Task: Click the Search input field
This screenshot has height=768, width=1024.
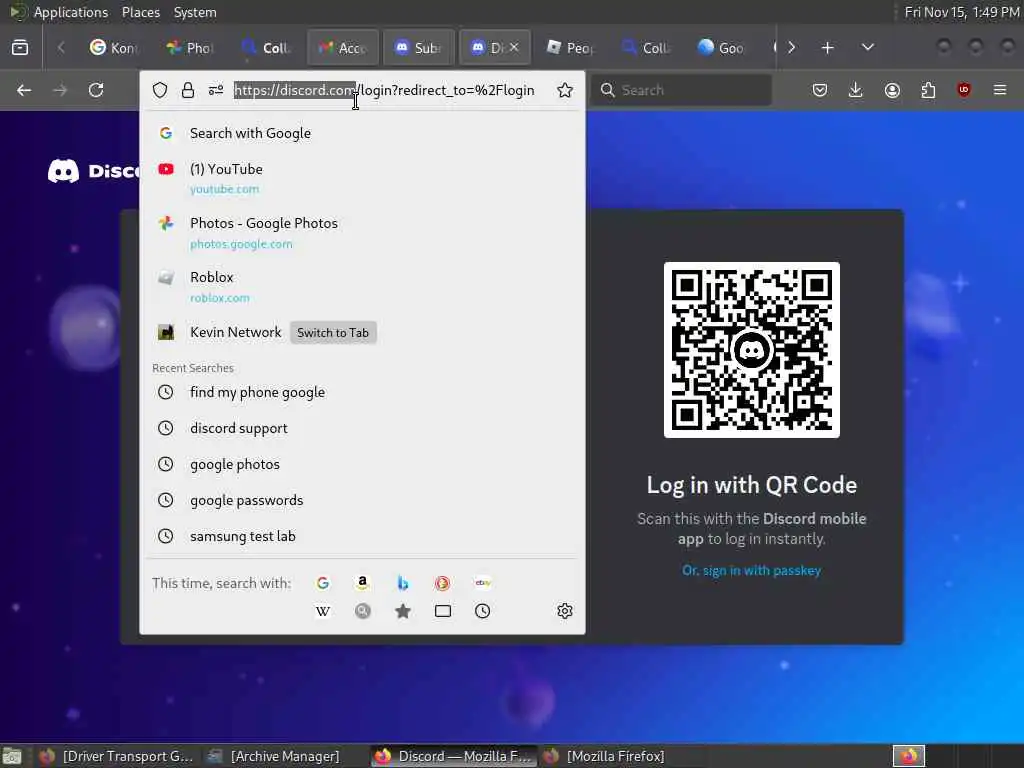Action: (x=681, y=90)
